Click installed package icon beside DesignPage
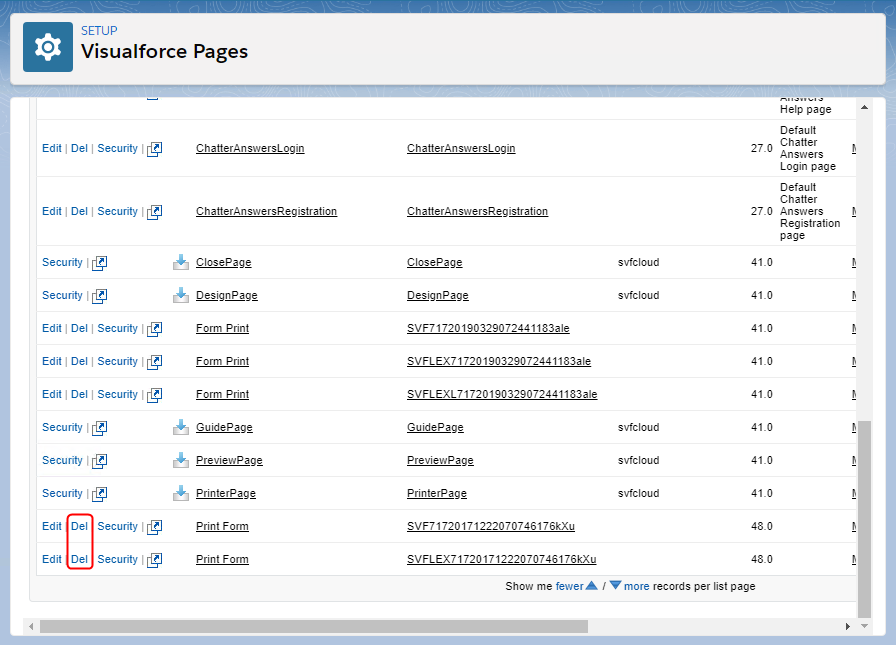The width and height of the screenshot is (896, 645). [x=181, y=295]
